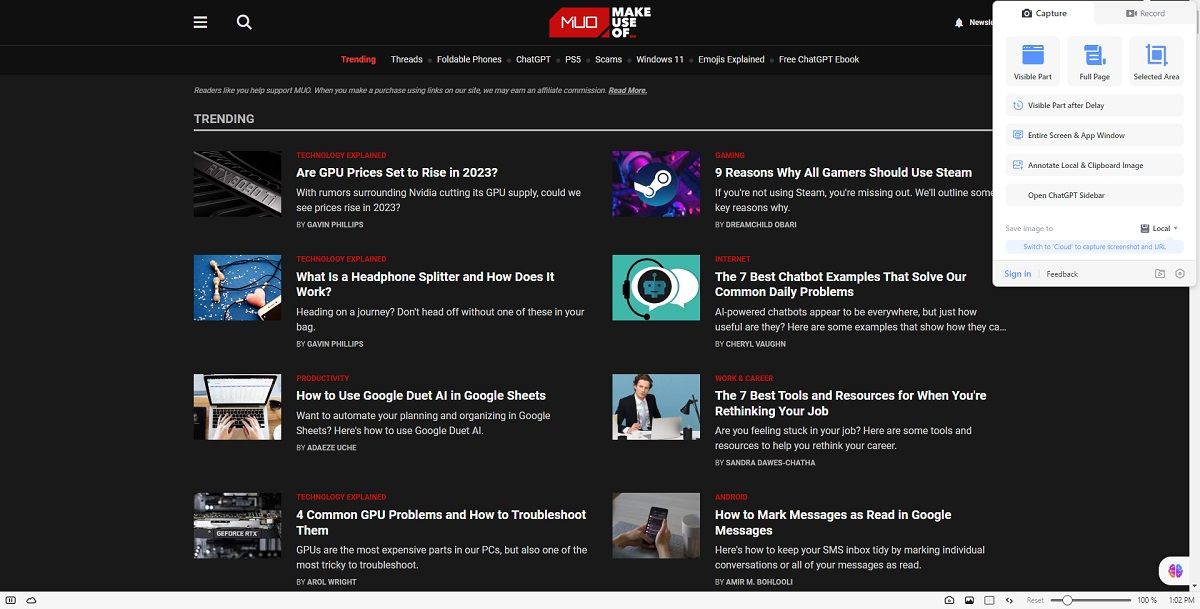Open 'How to Use Google Duet AI' headline
Screen dimensions: 1200x609
(x=421, y=396)
